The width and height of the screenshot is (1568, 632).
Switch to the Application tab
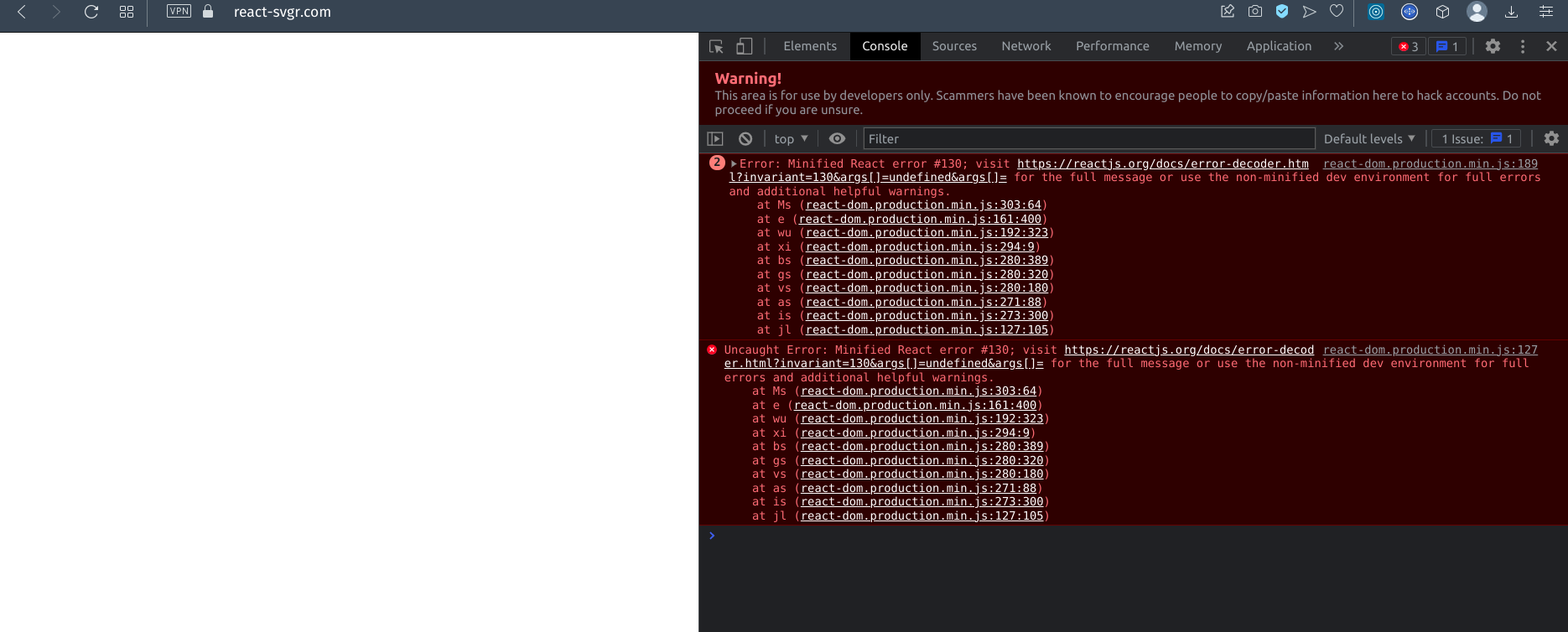click(1279, 46)
